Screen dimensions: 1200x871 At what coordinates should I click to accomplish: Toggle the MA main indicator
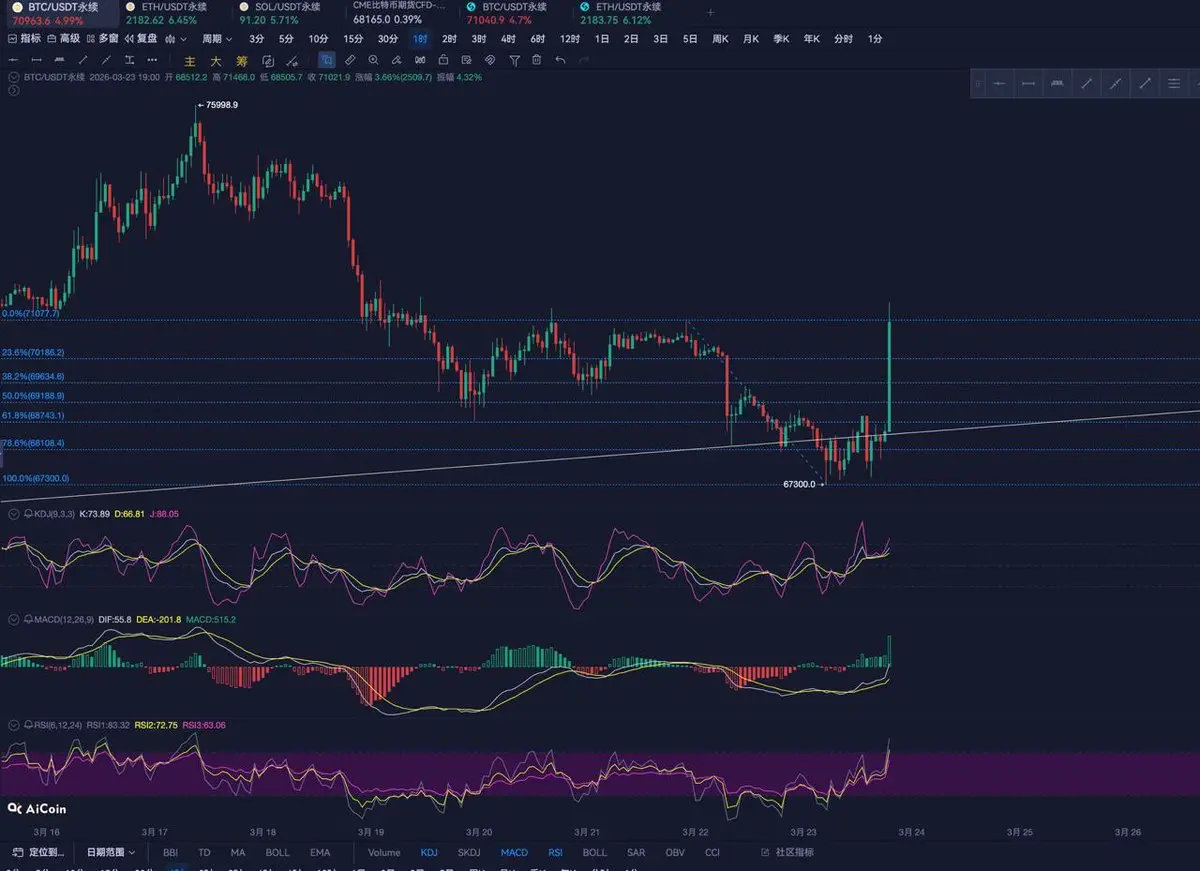(x=238, y=853)
